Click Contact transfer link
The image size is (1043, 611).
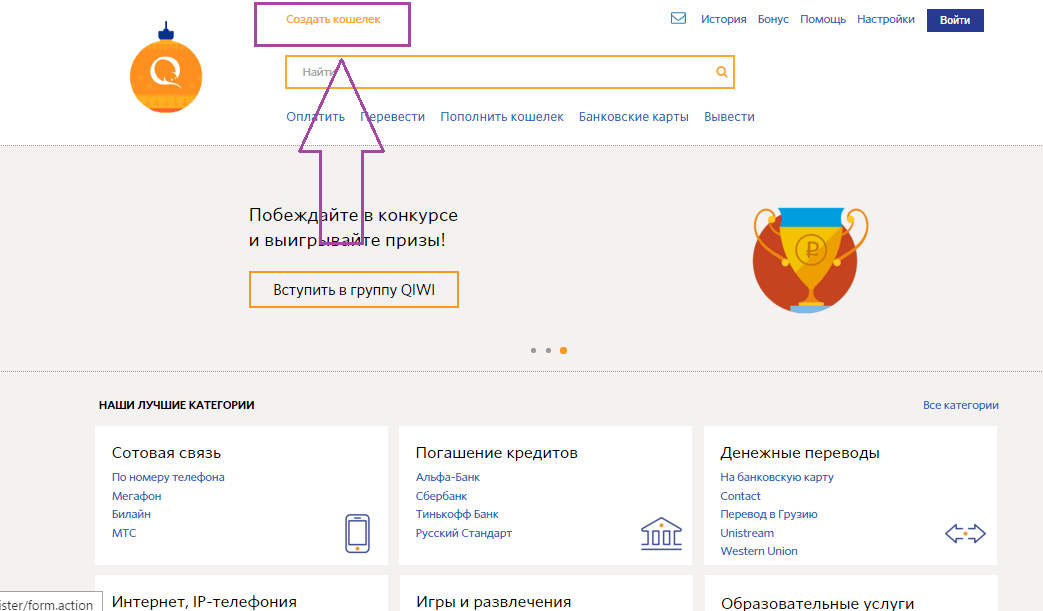[x=740, y=496]
